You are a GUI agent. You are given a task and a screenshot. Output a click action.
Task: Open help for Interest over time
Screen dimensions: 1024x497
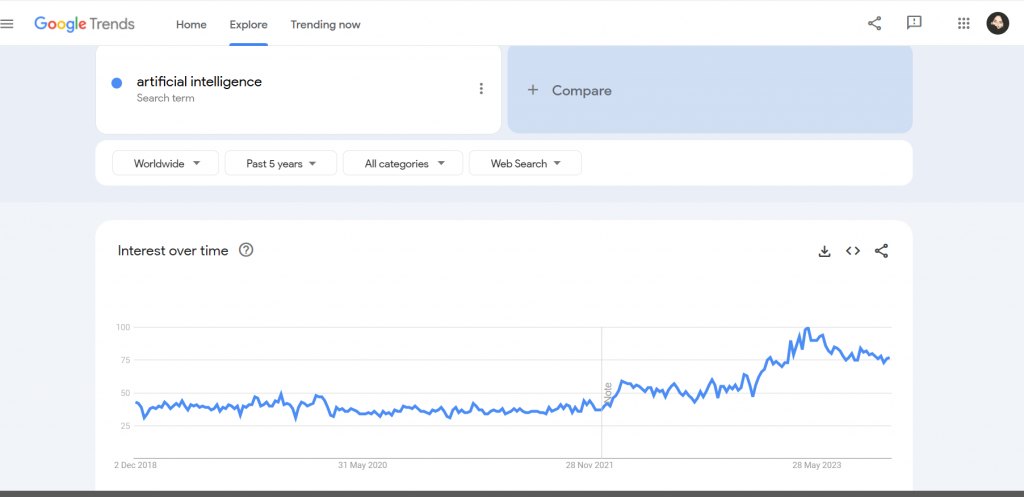246,250
